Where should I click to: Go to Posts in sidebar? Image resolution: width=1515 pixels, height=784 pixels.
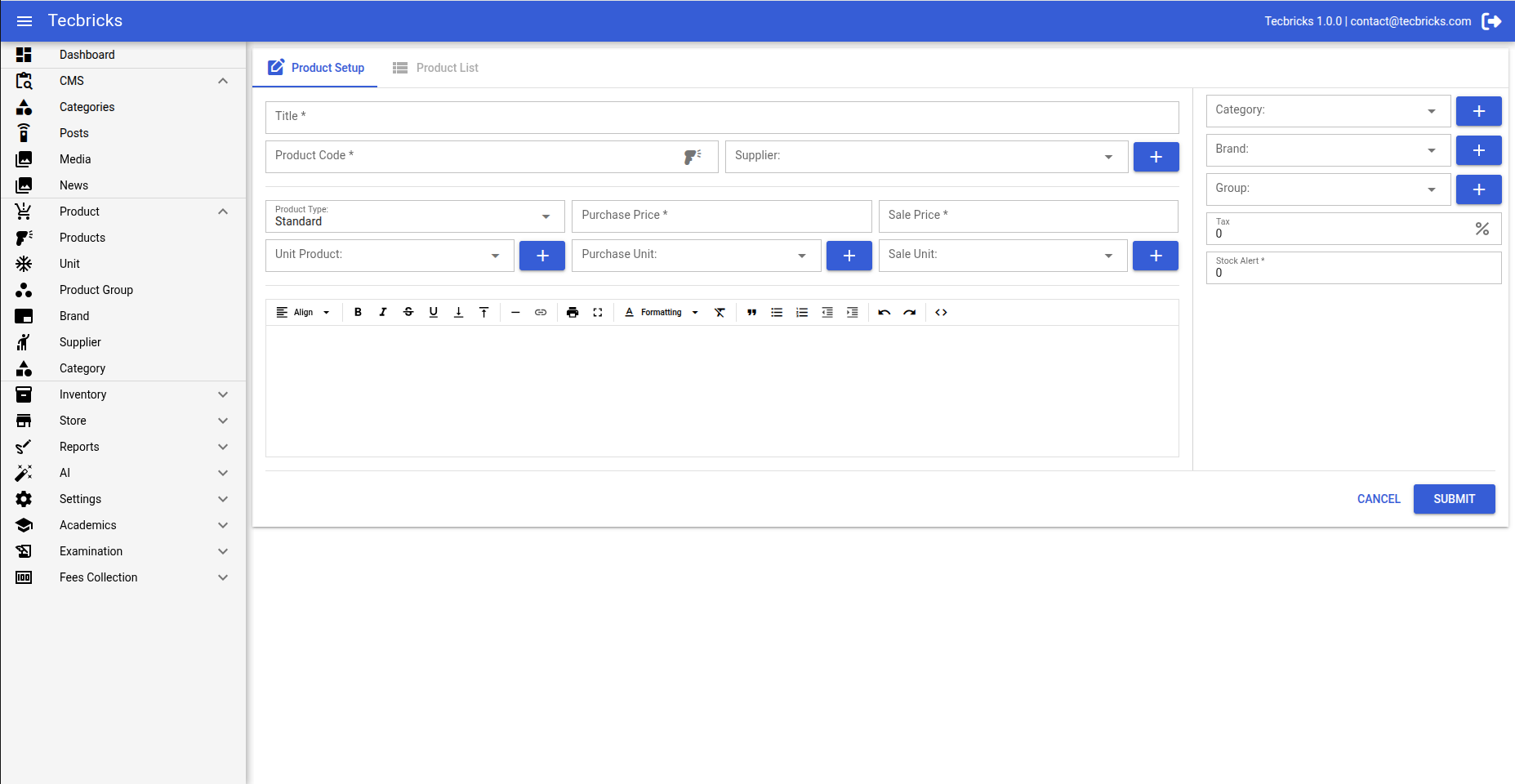123,133
